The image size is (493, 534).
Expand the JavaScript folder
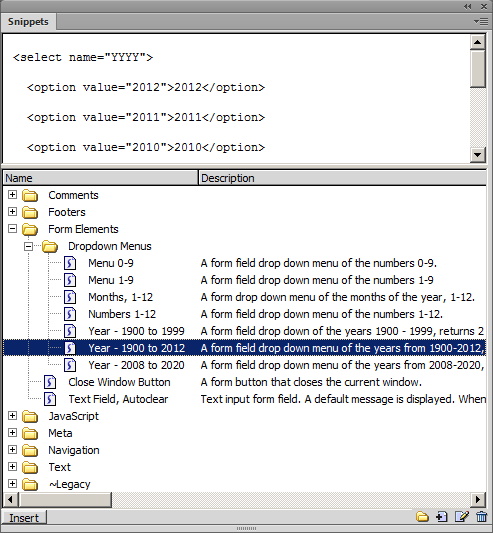(x=12, y=416)
